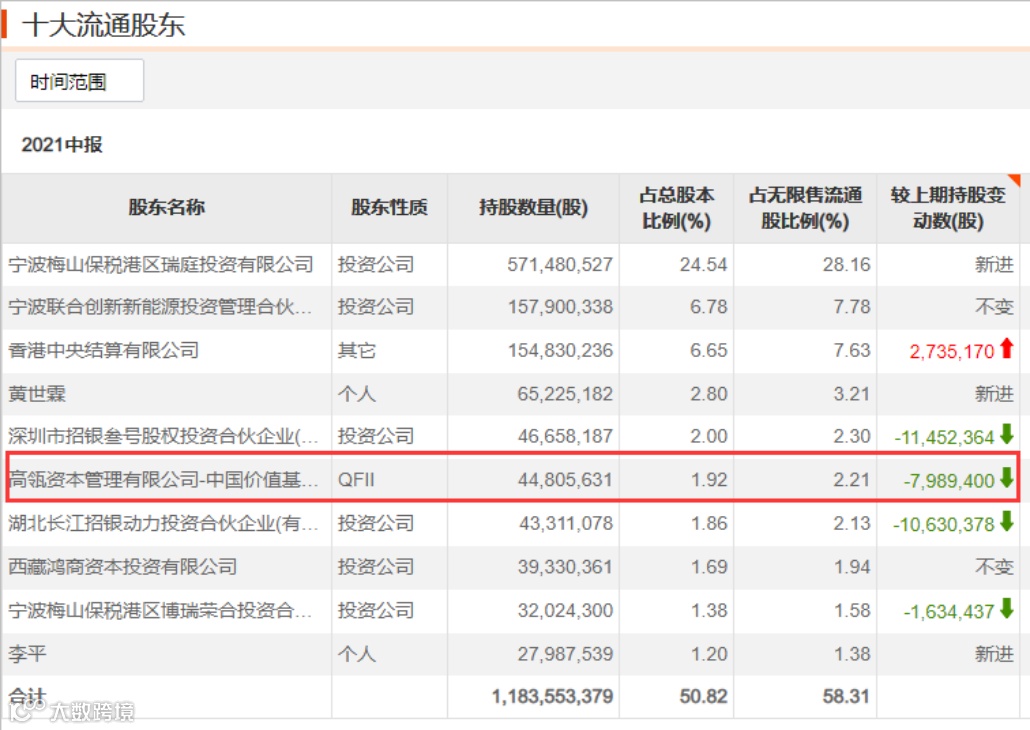Click the green down arrow beside -1,634,437
This screenshot has height=730, width=1030.
coord(1006,608)
